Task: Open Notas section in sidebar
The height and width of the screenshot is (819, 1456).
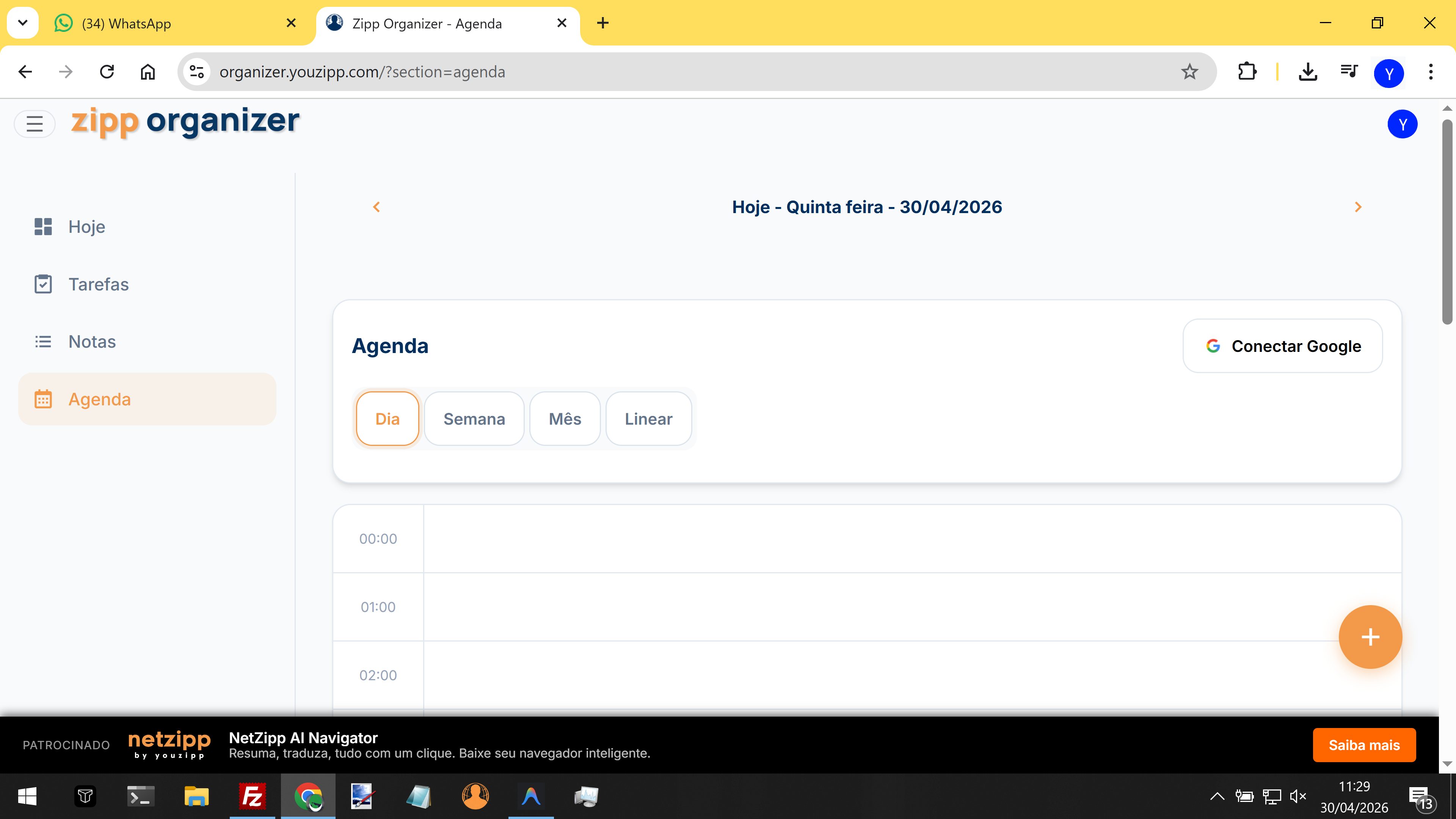Action: [147, 342]
